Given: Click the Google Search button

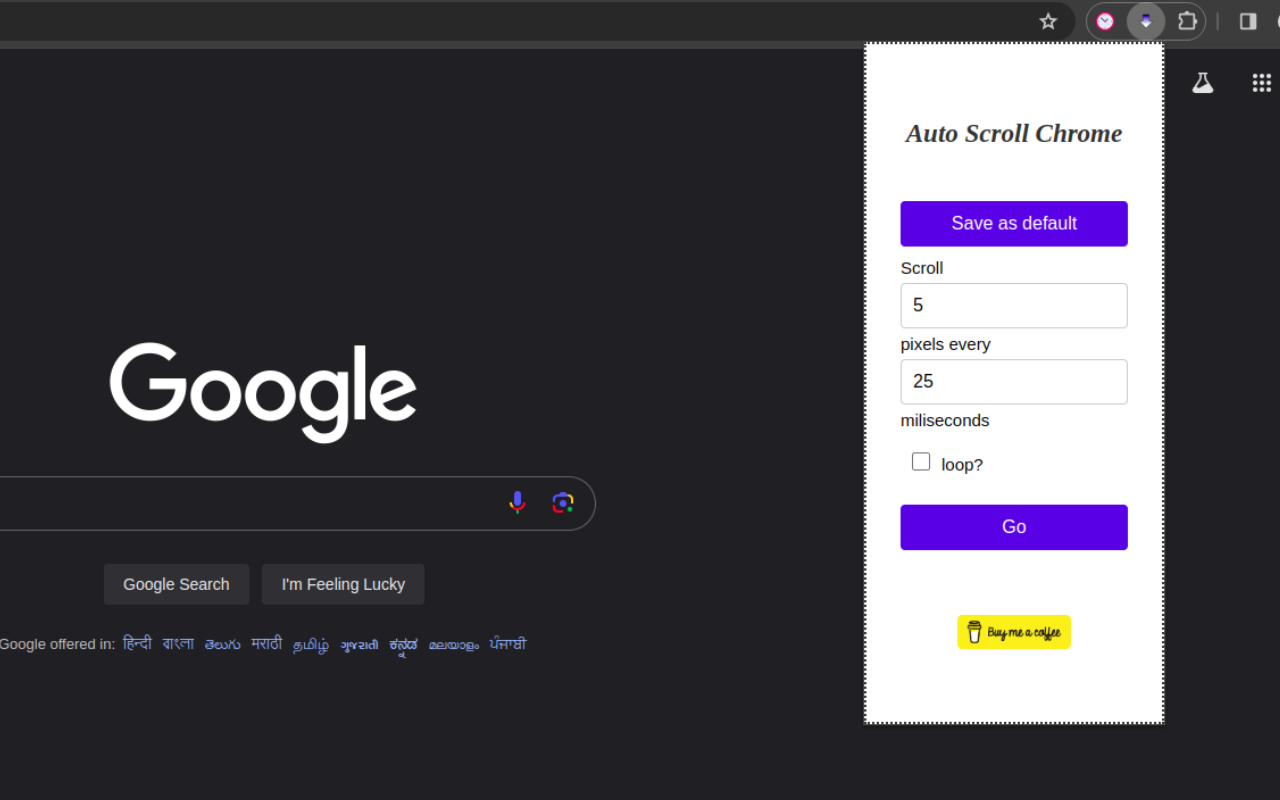Looking at the screenshot, I should click(176, 584).
